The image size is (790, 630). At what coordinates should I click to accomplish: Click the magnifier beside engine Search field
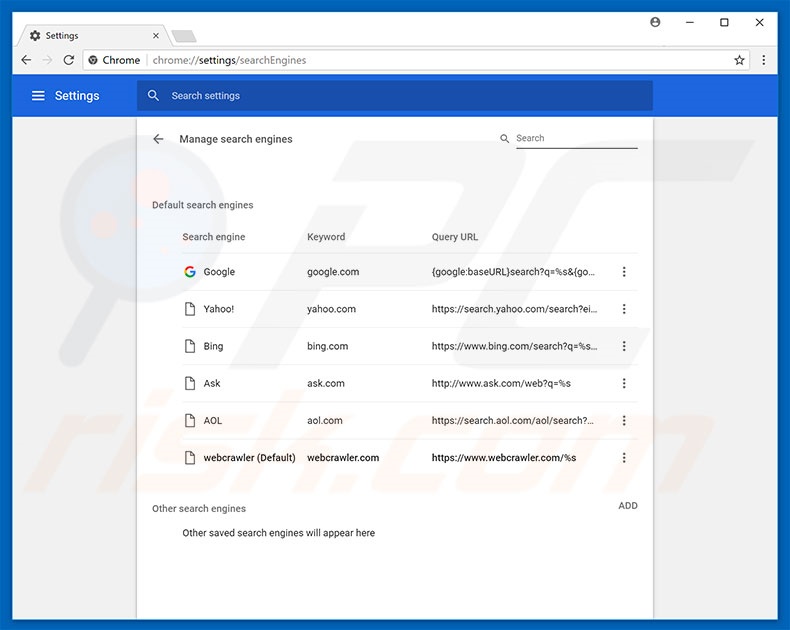[504, 138]
